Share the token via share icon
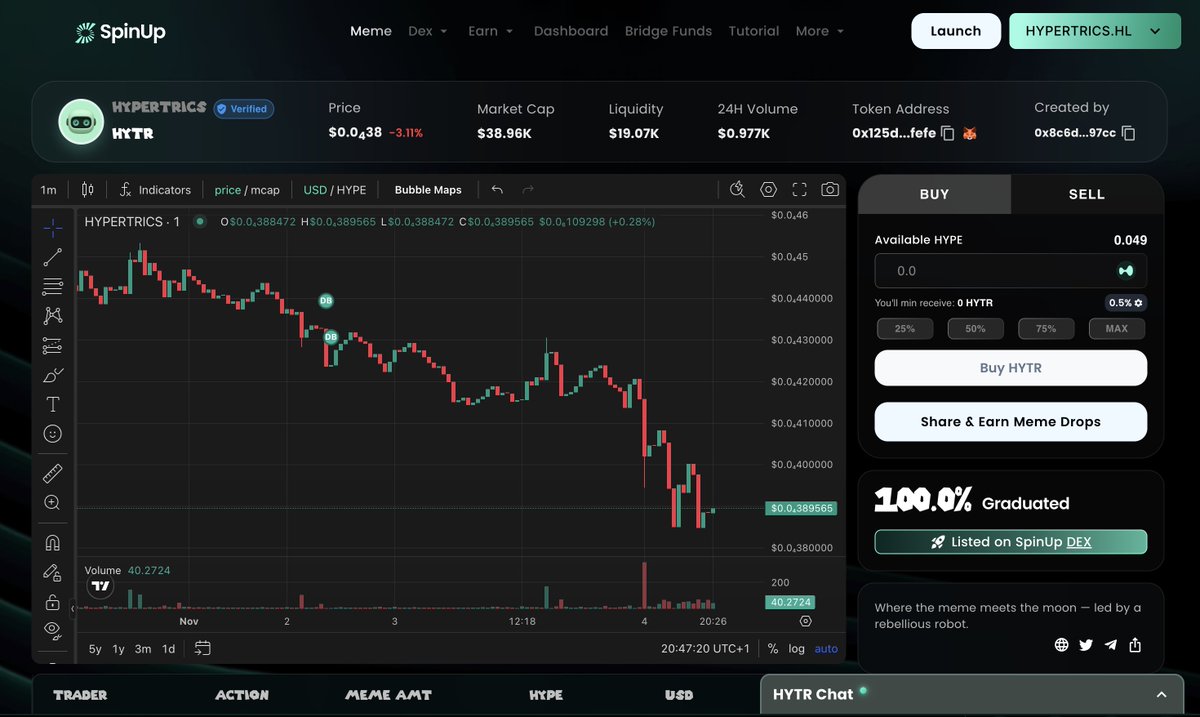The image size is (1200, 717). pyautogui.click(x=1135, y=645)
